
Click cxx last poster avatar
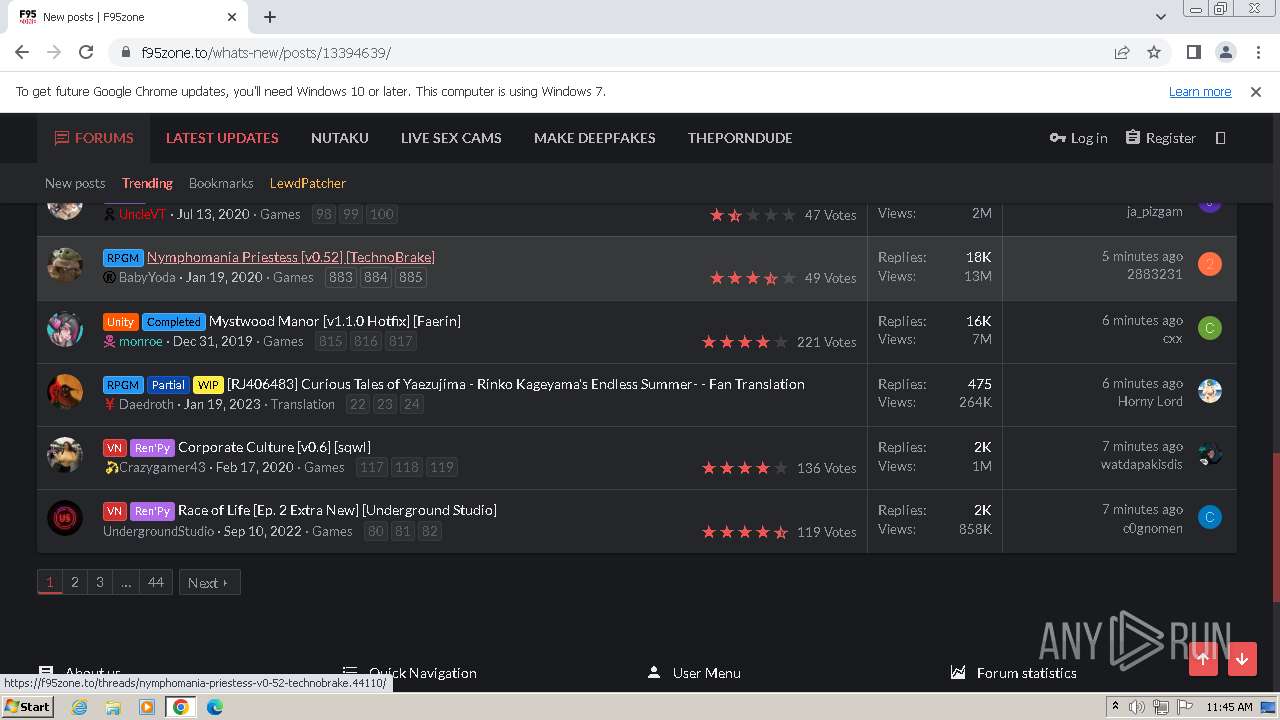pyautogui.click(x=1210, y=328)
